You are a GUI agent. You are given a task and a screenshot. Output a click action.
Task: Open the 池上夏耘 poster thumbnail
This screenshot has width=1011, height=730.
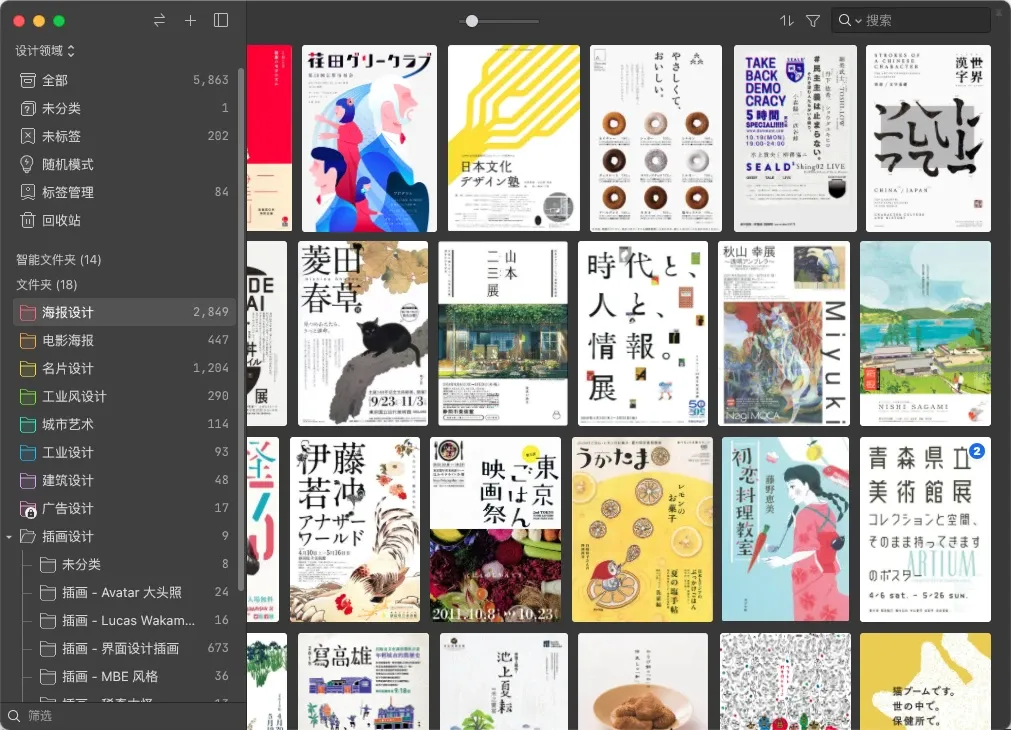[504, 681]
